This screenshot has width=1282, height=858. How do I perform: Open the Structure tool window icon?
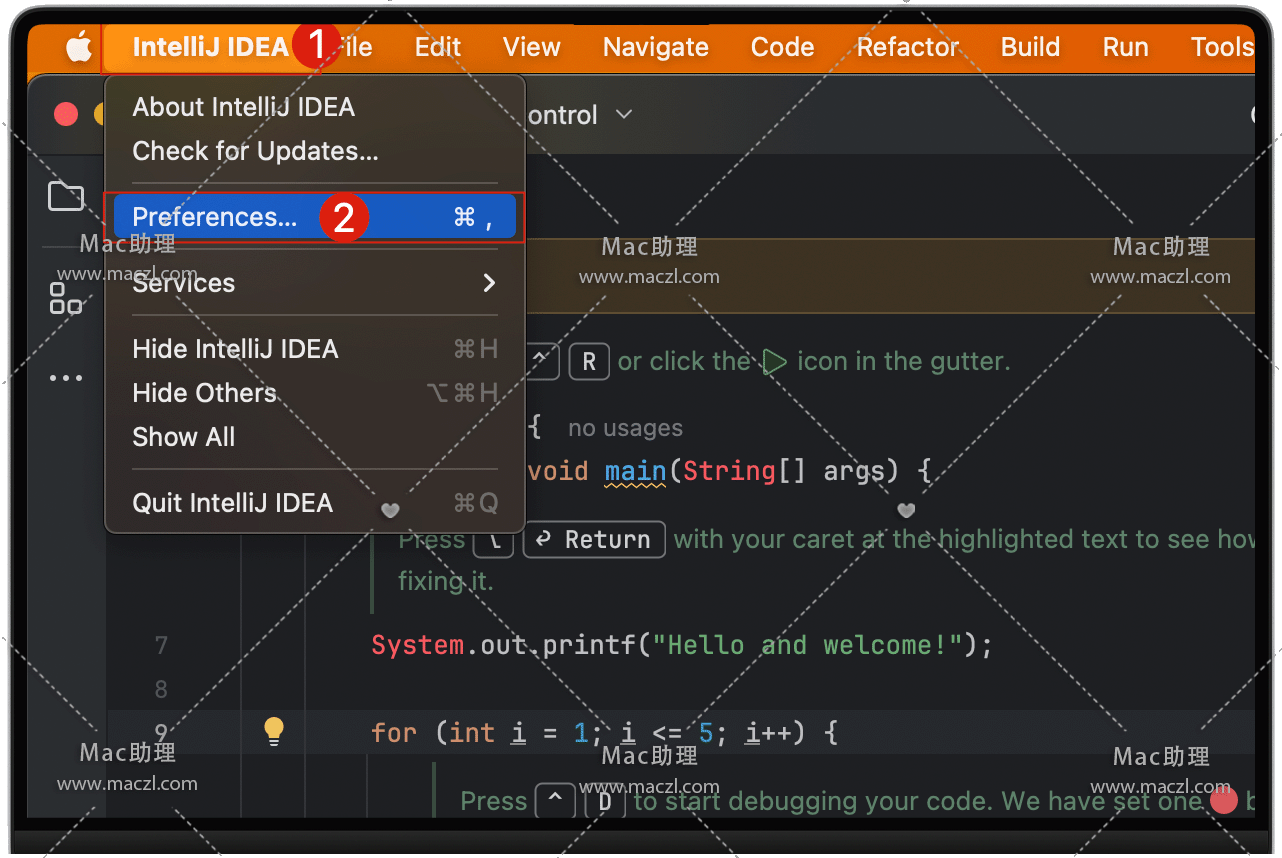66,297
